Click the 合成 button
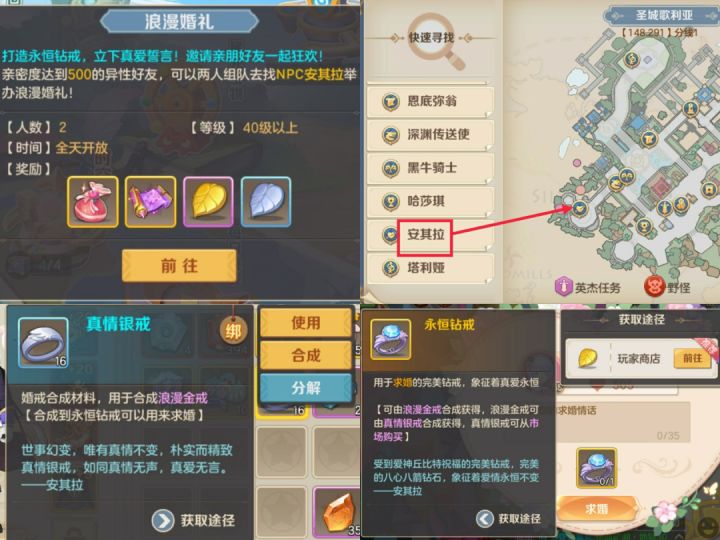 [x=306, y=355]
